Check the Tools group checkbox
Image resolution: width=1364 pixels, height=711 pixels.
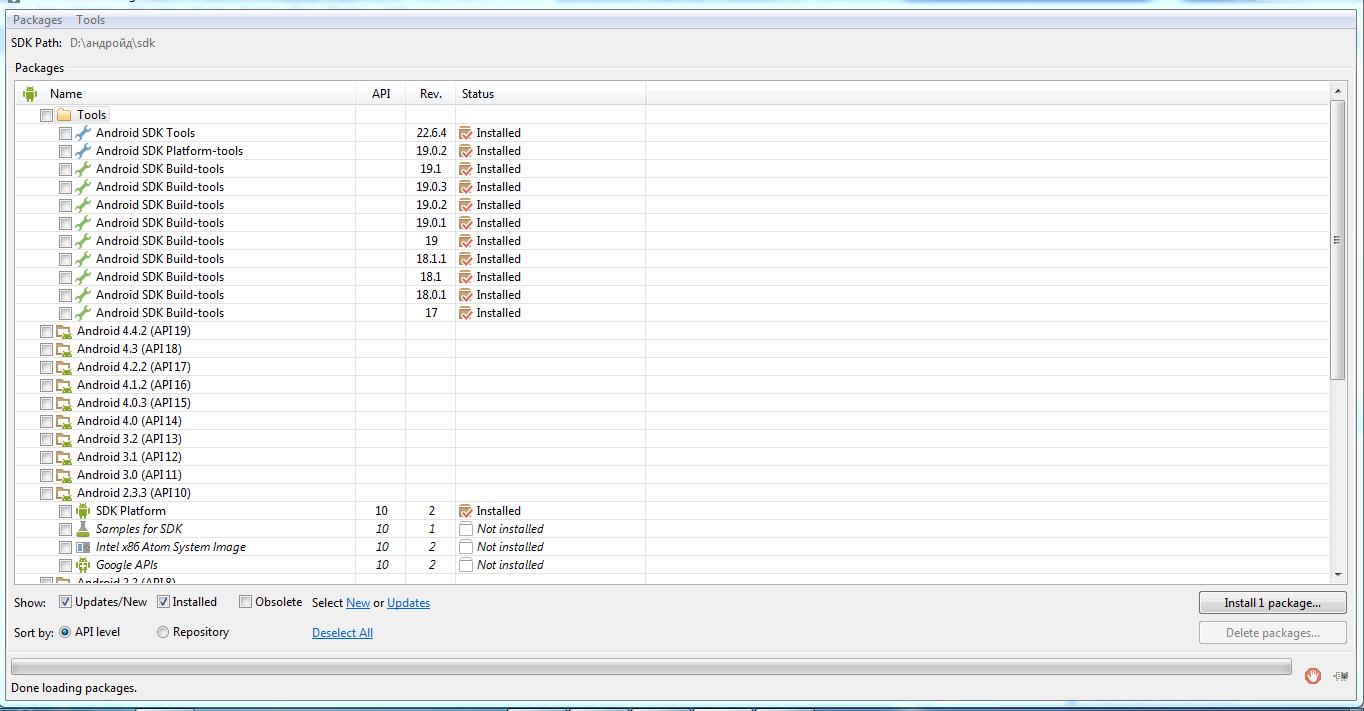(x=46, y=115)
